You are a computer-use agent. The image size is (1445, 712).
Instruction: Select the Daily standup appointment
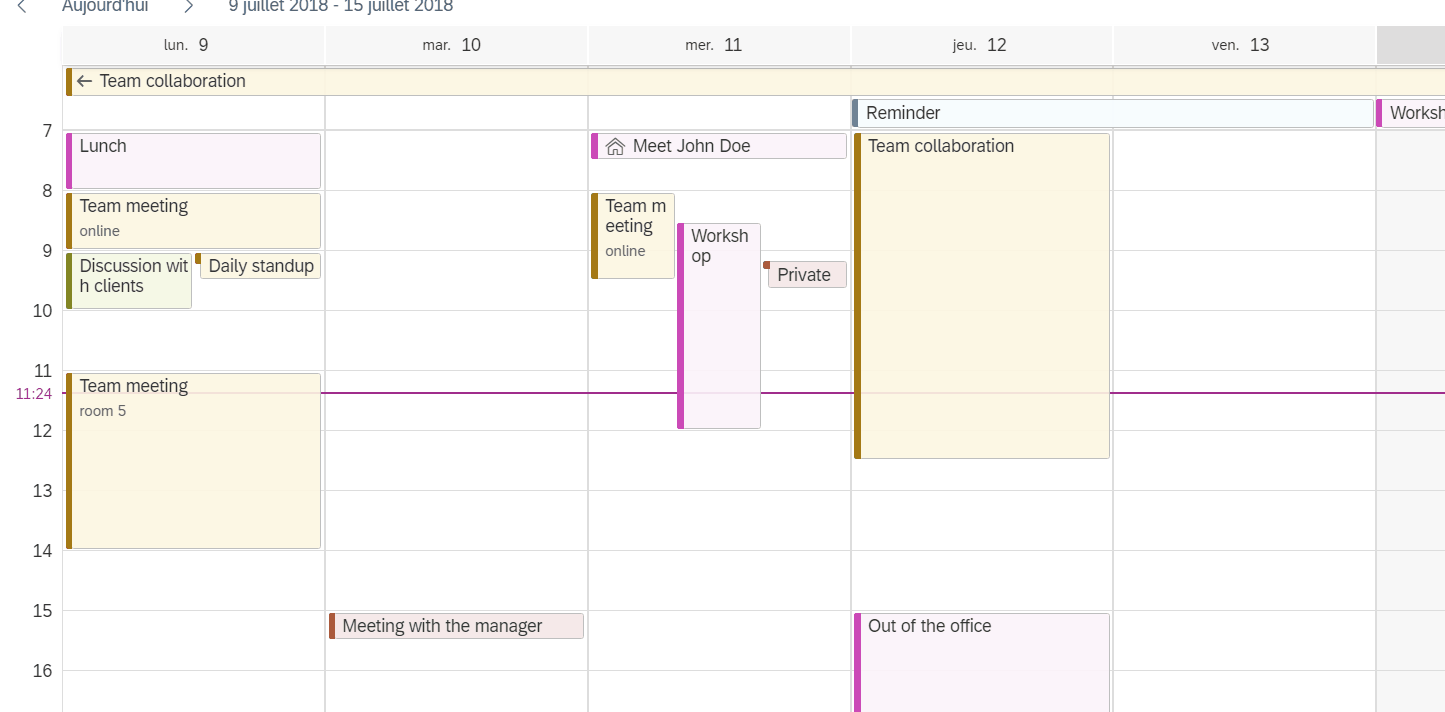(x=259, y=266)
